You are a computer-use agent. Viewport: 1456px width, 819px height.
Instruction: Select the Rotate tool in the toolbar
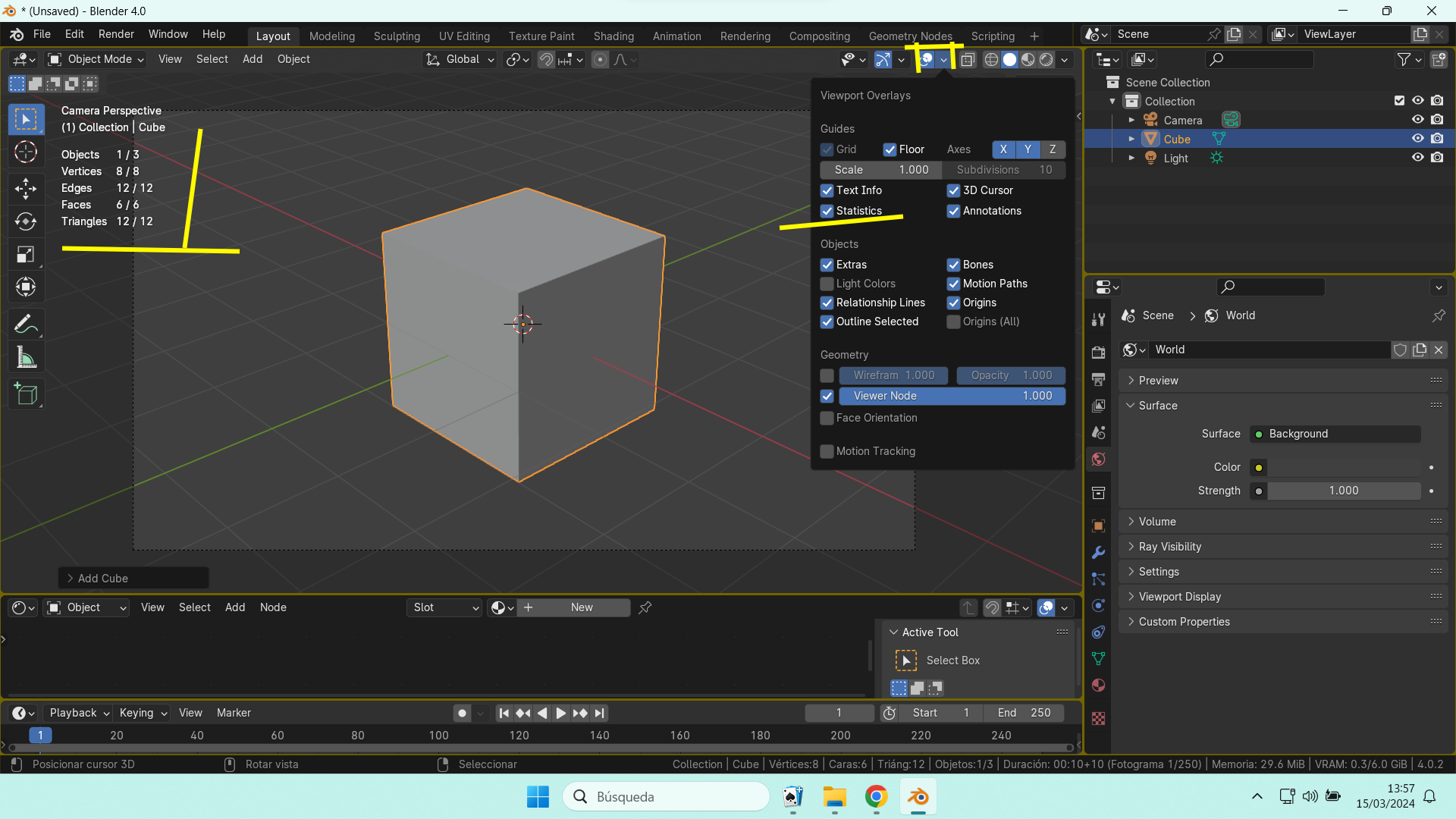point(26,221)
